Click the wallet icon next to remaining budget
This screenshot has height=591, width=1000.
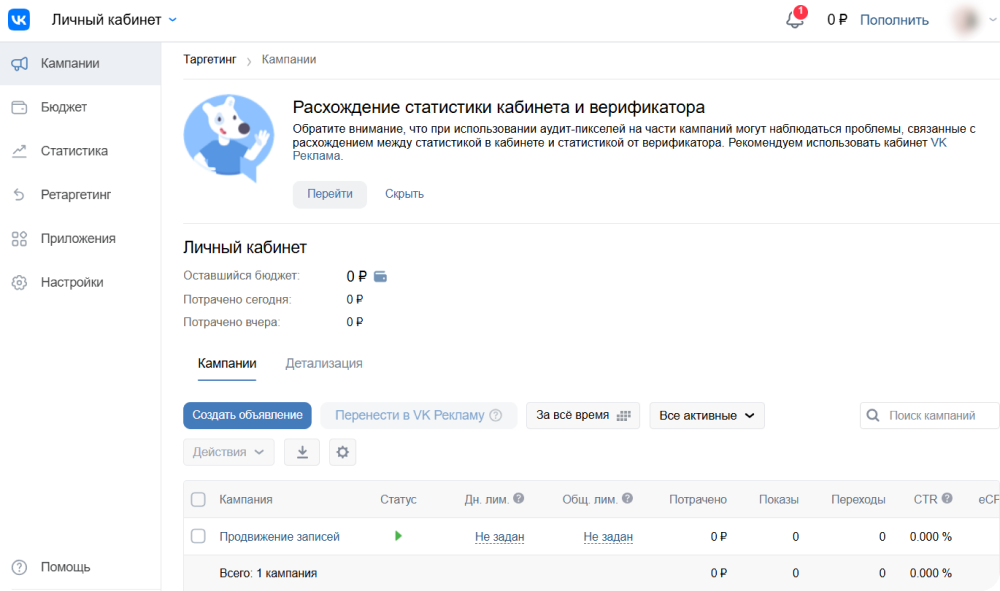(380, 276)
